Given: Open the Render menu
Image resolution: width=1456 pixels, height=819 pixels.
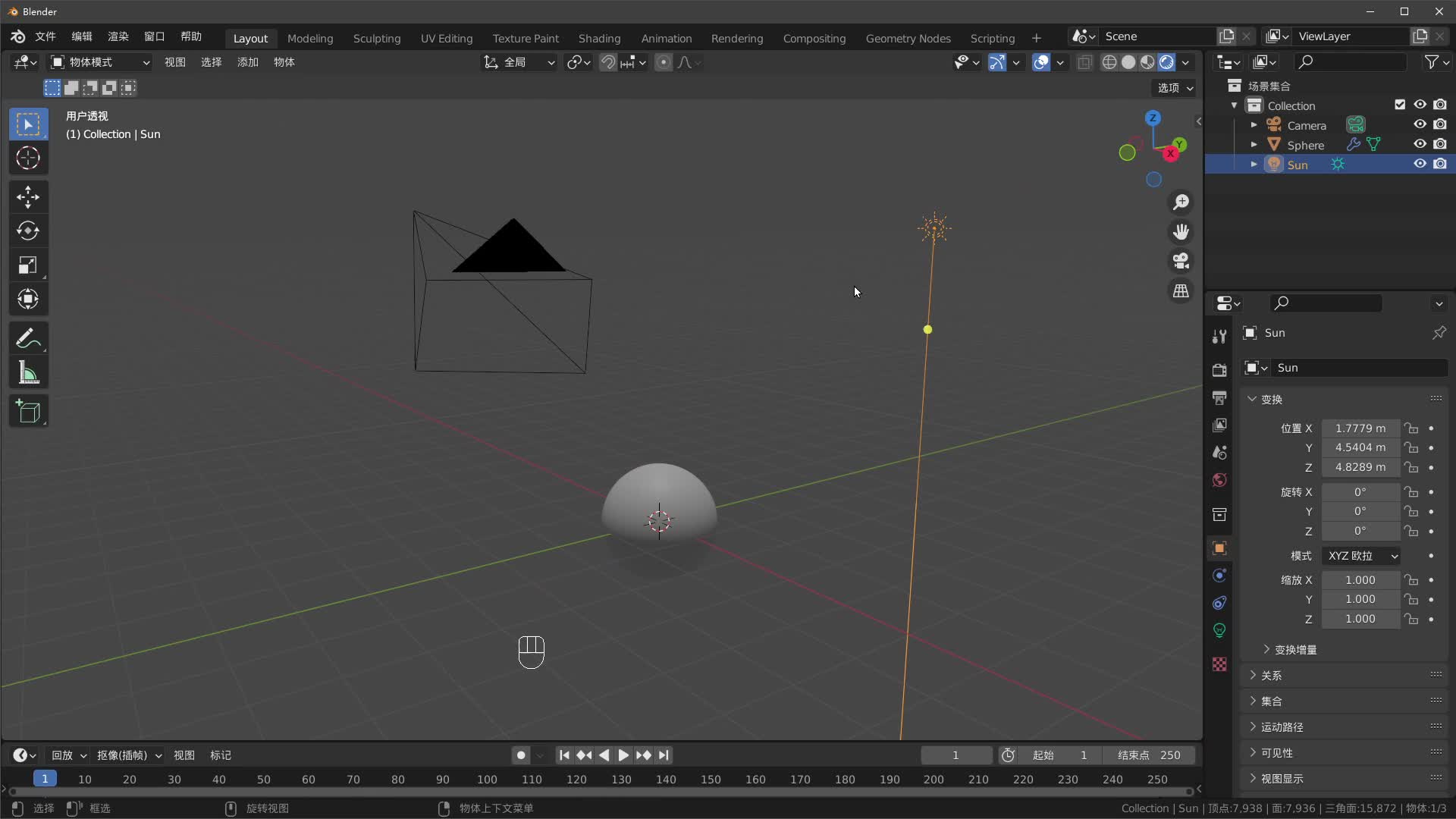Looking at the screenshot, I should coord(118,36).
